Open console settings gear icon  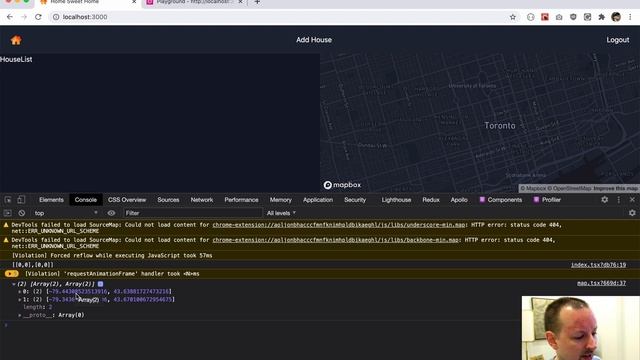coord(632,213)
